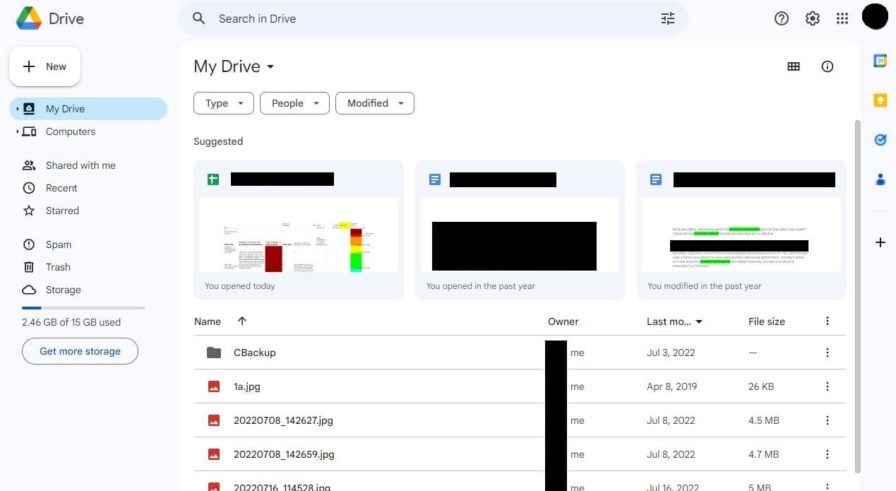Open the My Drive title dropdown
Image resolution: width=896 pixels, height=491 pixels.
tap(234, 66)
